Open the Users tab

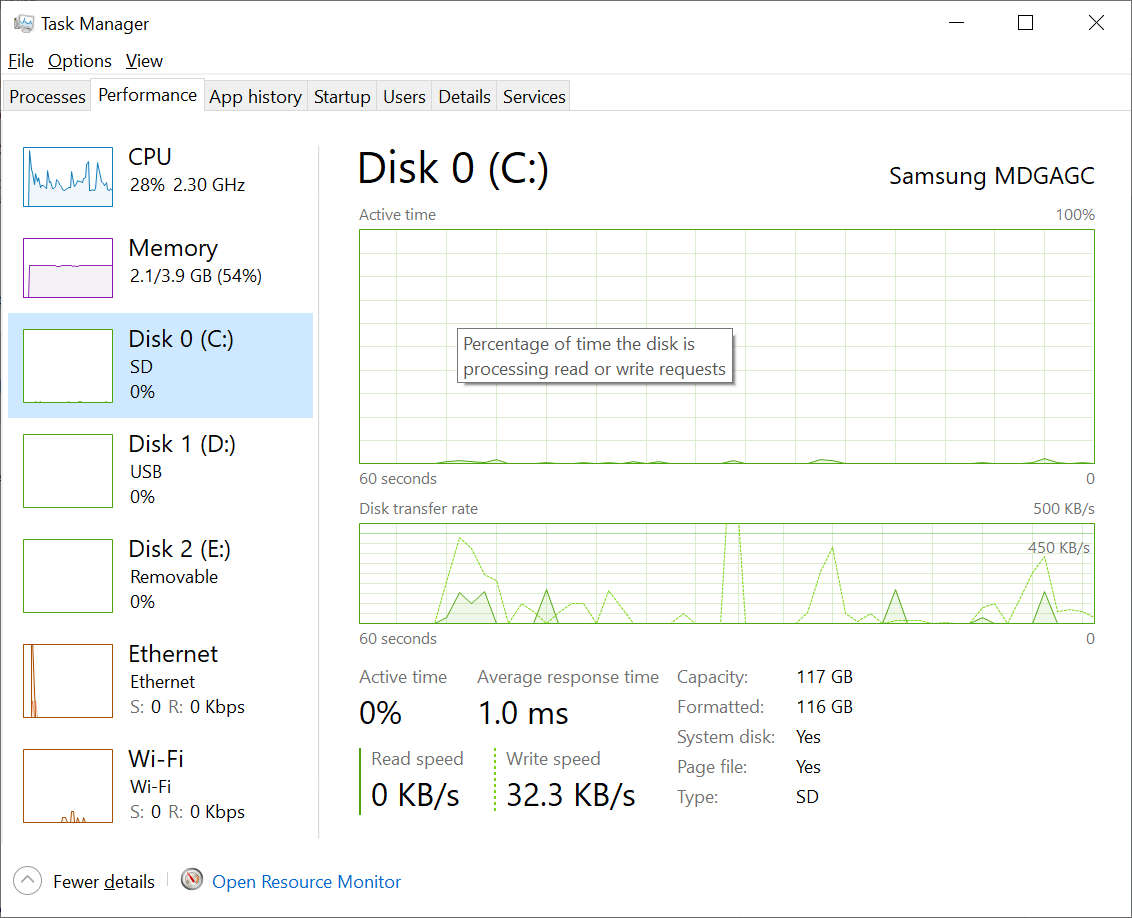click(x=404, y=97)
